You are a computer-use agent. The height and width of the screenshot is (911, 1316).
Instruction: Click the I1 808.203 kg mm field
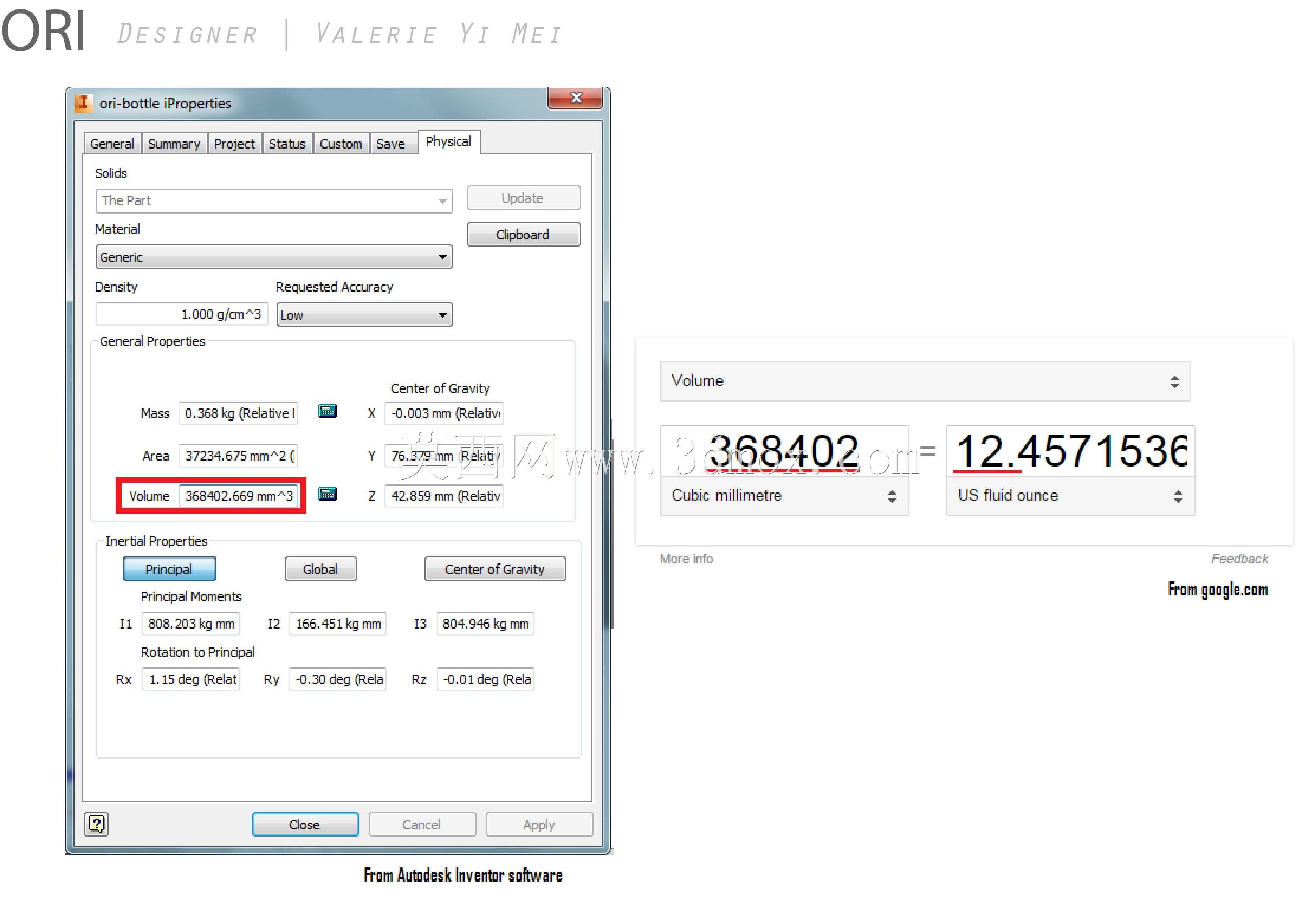click(191, 624)
